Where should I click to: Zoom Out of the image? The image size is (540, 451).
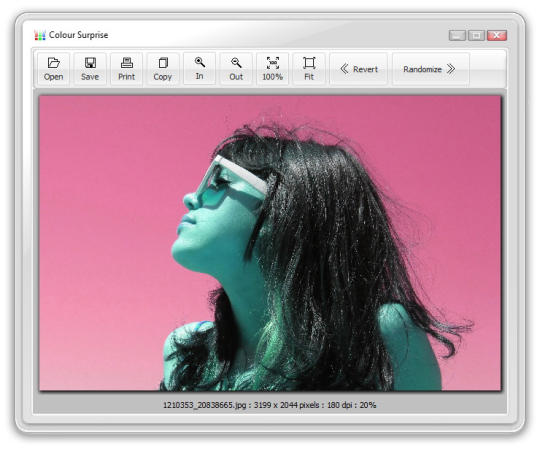236,69
